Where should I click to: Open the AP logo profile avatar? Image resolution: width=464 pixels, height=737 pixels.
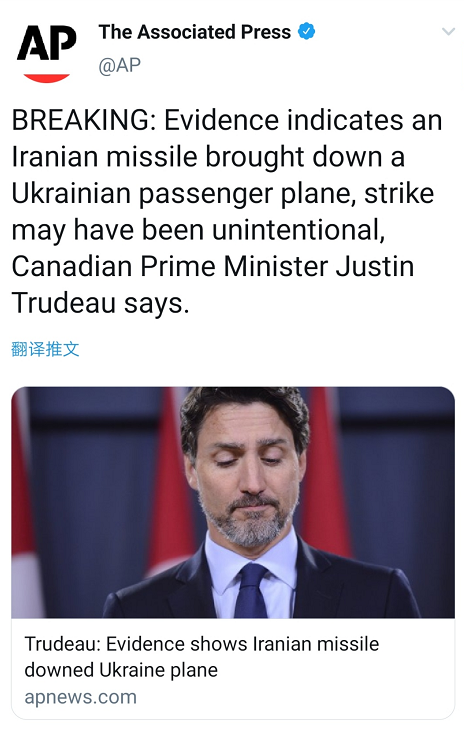[47, 54]
